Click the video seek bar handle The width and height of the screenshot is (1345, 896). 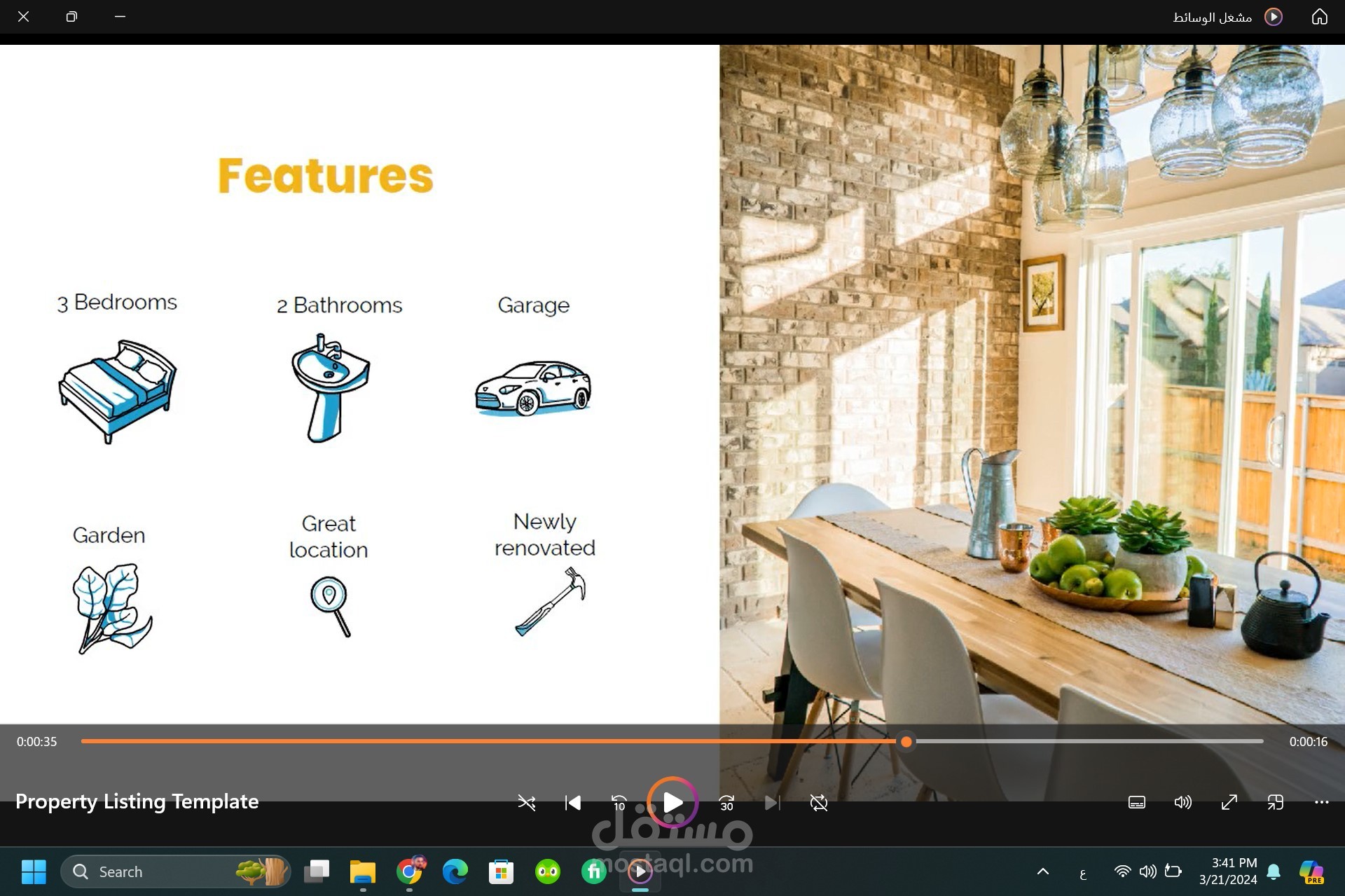pos(906,741)
